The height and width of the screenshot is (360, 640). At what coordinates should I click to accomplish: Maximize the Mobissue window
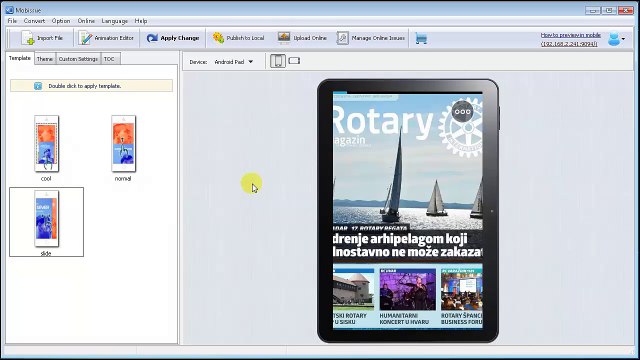tap(609, 10)
